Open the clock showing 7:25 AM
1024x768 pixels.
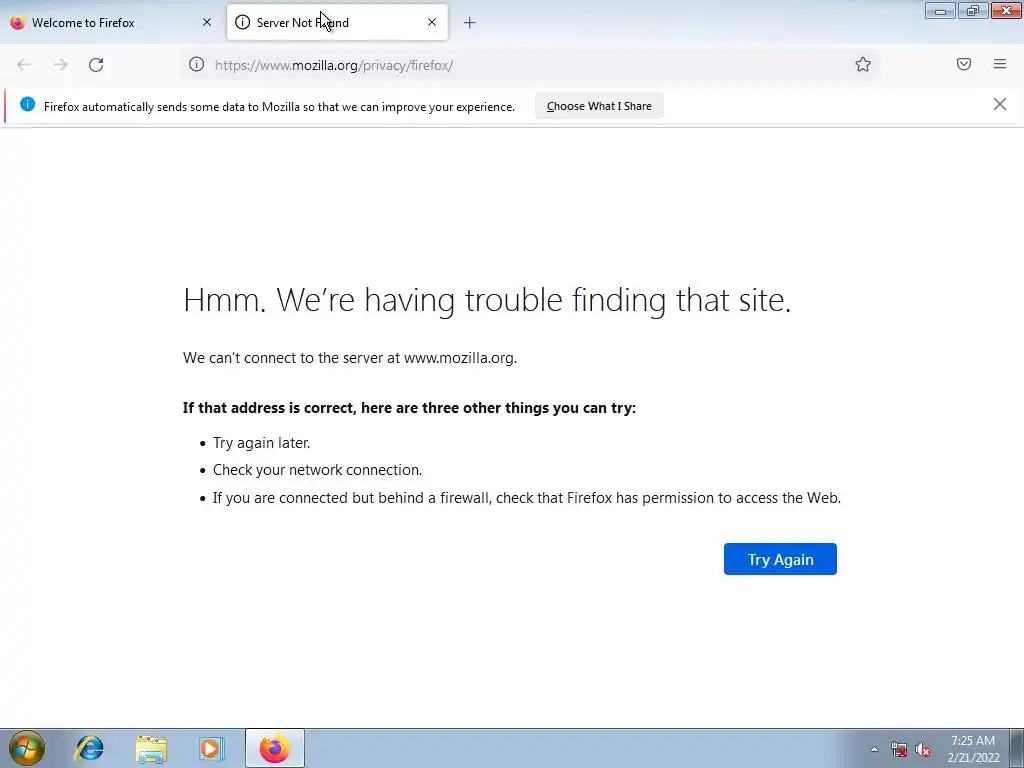pyautogui.click(x=973, y=749)
